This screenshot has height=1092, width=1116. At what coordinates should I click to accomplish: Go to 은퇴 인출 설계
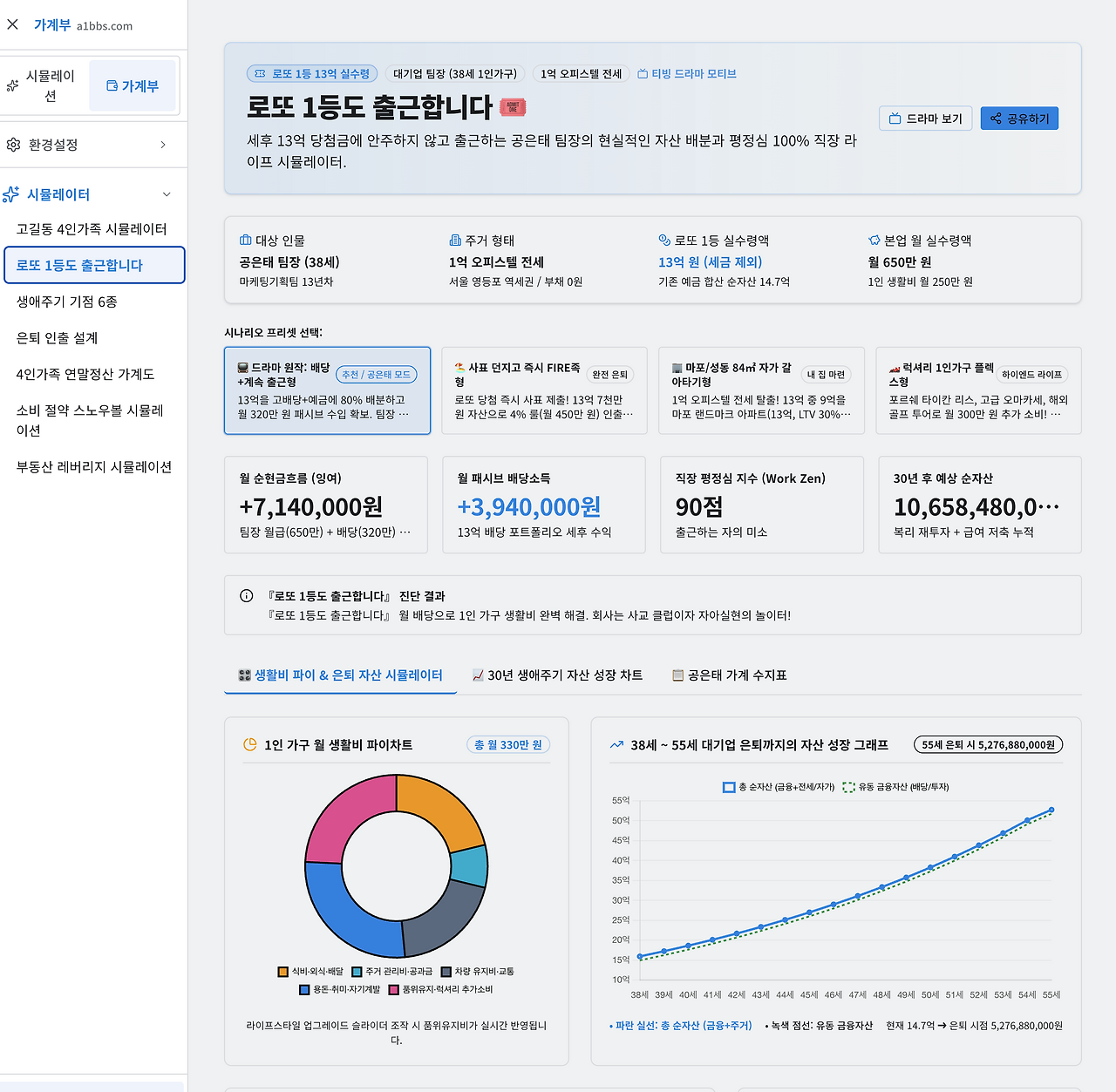coord(93,338)
